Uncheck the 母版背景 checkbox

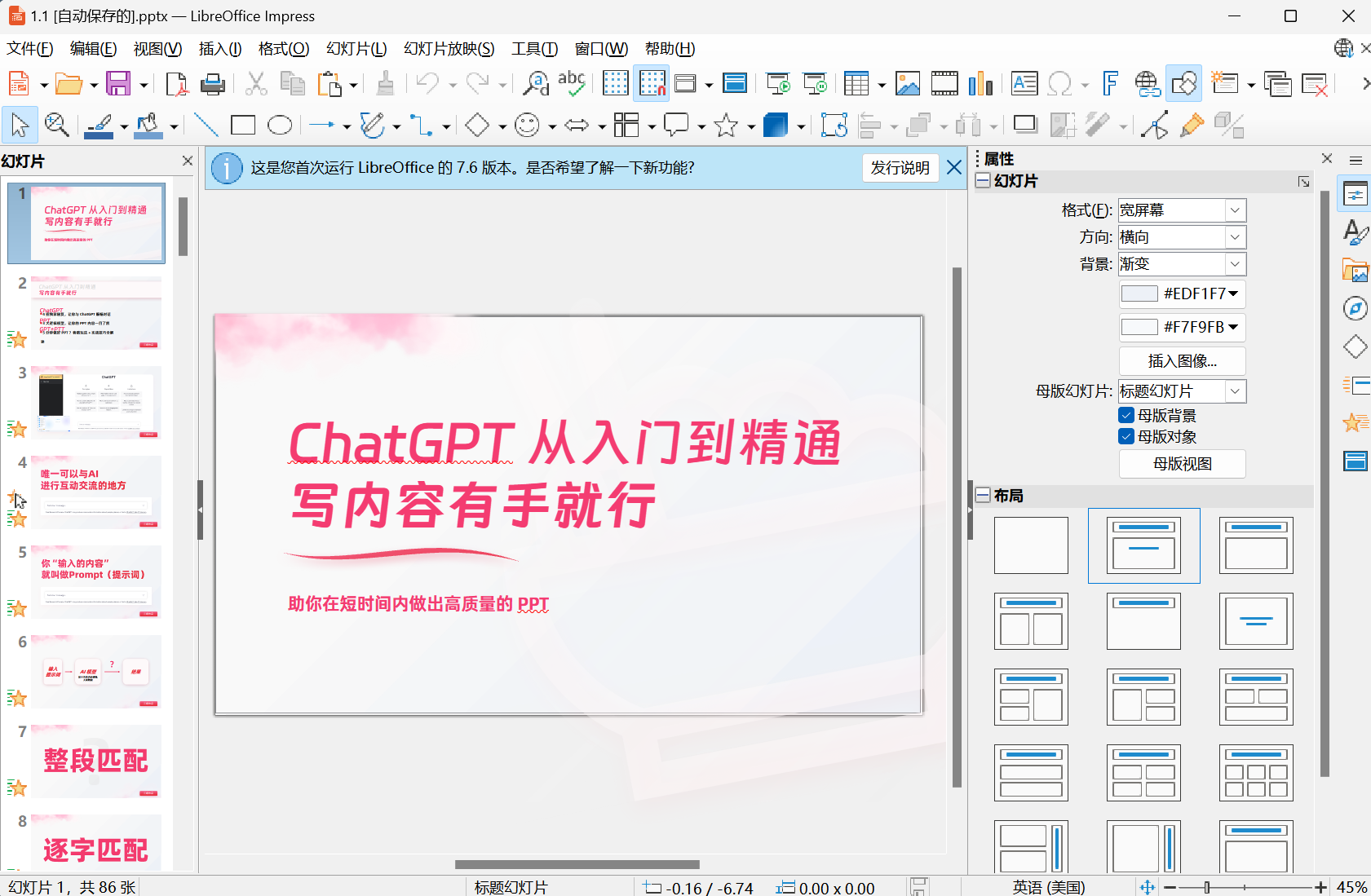[1126, 416]
